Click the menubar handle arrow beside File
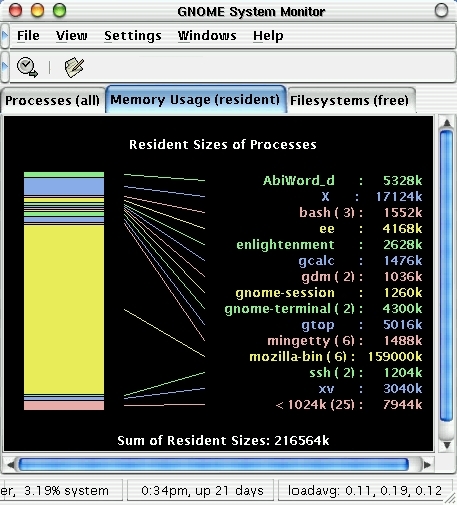Viewport: 457px width, 505px height. pyautogui.click(x=5, y=35)
